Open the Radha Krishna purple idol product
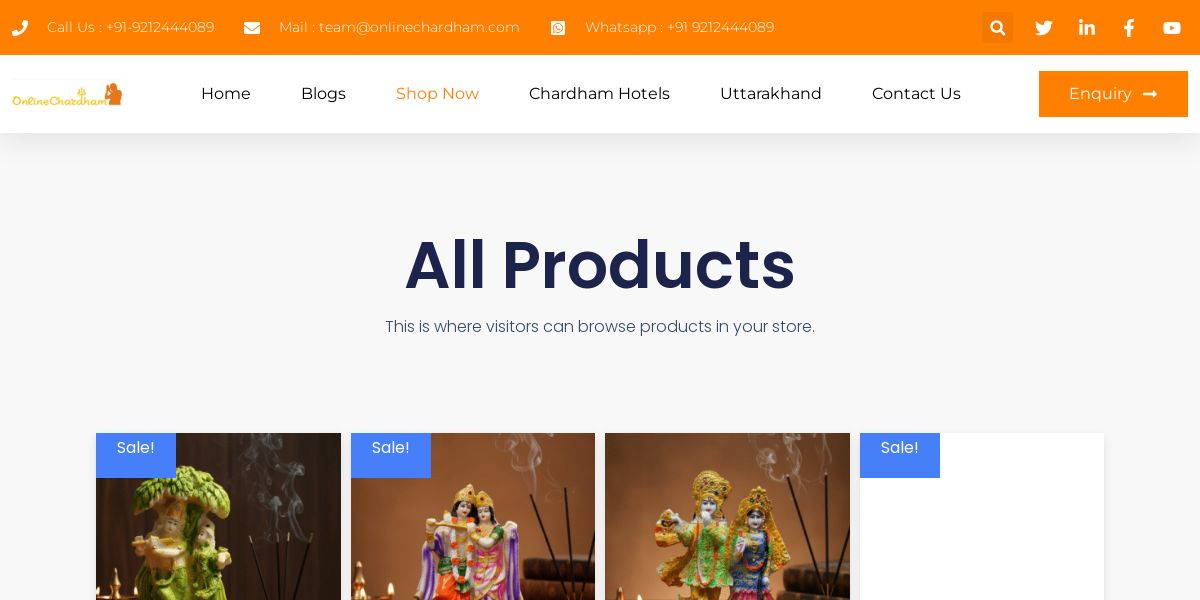The width and height of the screenshot is (1200, 600). 473,516
